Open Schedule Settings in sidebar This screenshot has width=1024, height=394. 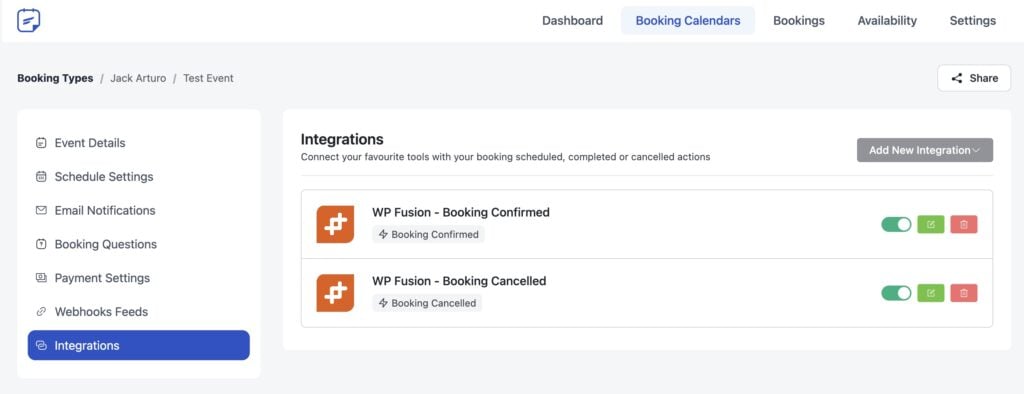(x=138, y=176)
